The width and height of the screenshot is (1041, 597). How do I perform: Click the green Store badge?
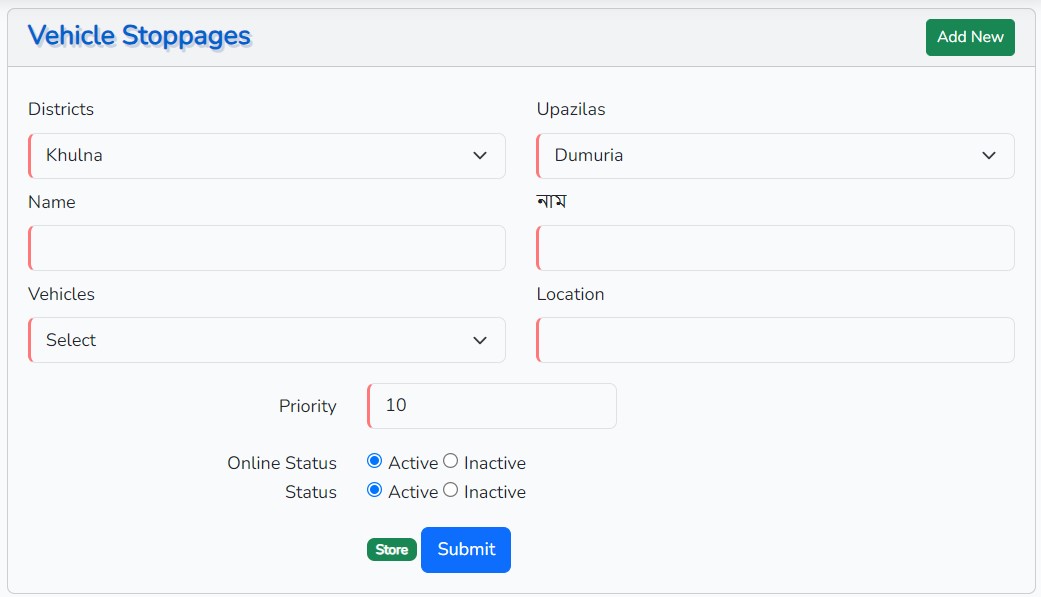391,550
